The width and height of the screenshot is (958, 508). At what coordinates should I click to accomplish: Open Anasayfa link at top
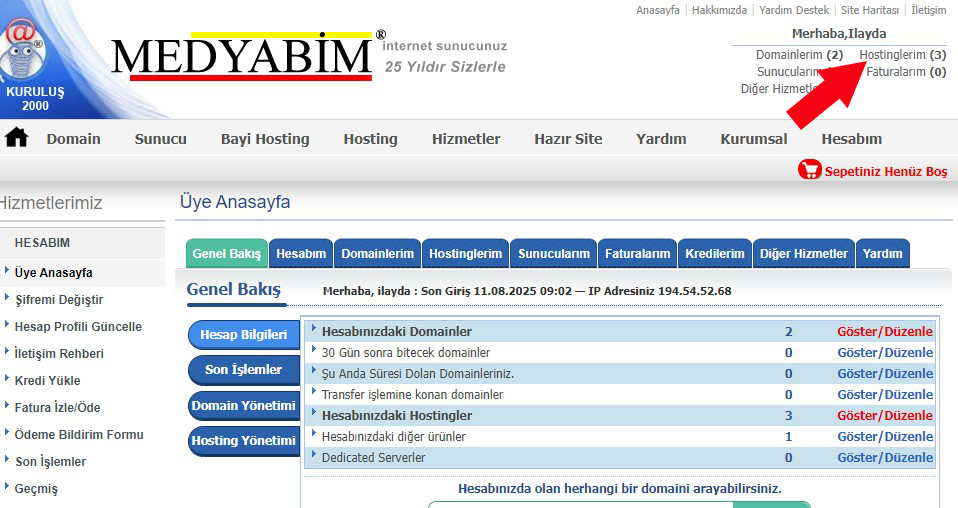(x=657, y=10)
